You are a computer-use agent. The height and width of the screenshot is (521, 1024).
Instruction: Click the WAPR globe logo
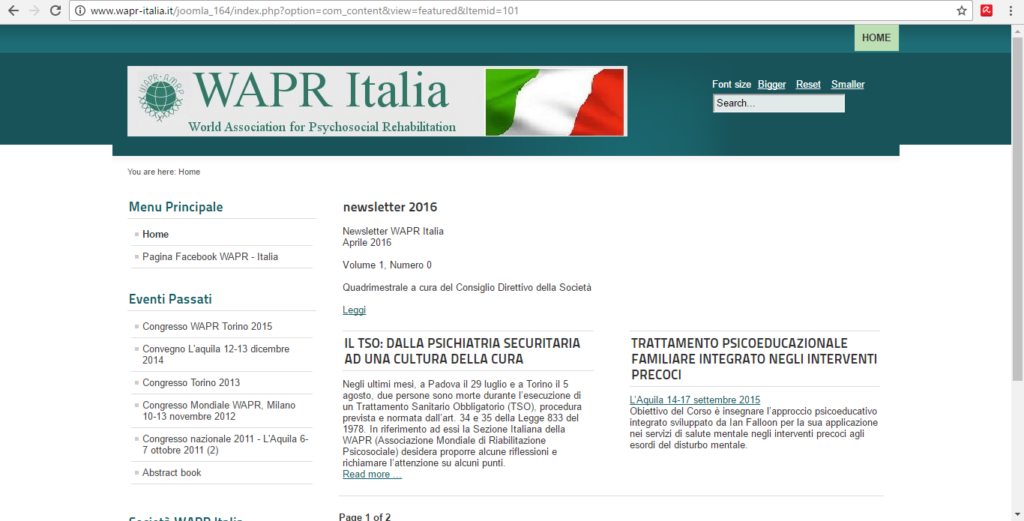[x=161, y=97]
